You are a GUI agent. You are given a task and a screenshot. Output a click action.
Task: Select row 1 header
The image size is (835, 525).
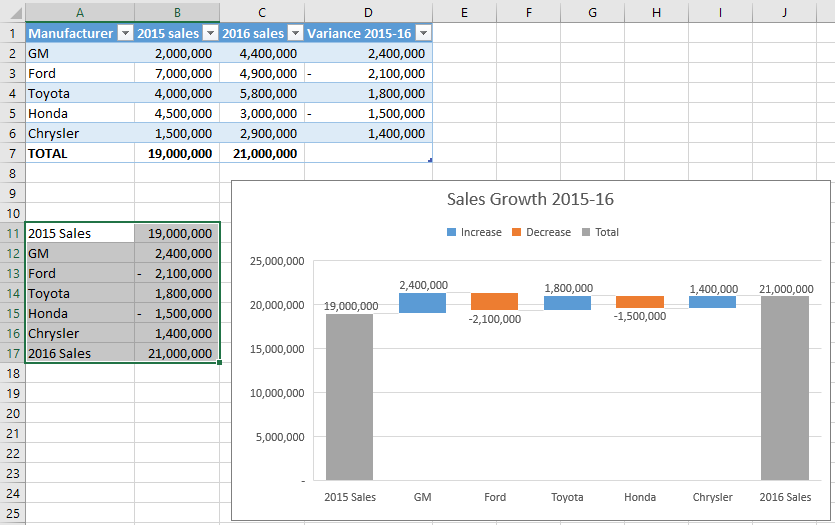tap(12, 34)
